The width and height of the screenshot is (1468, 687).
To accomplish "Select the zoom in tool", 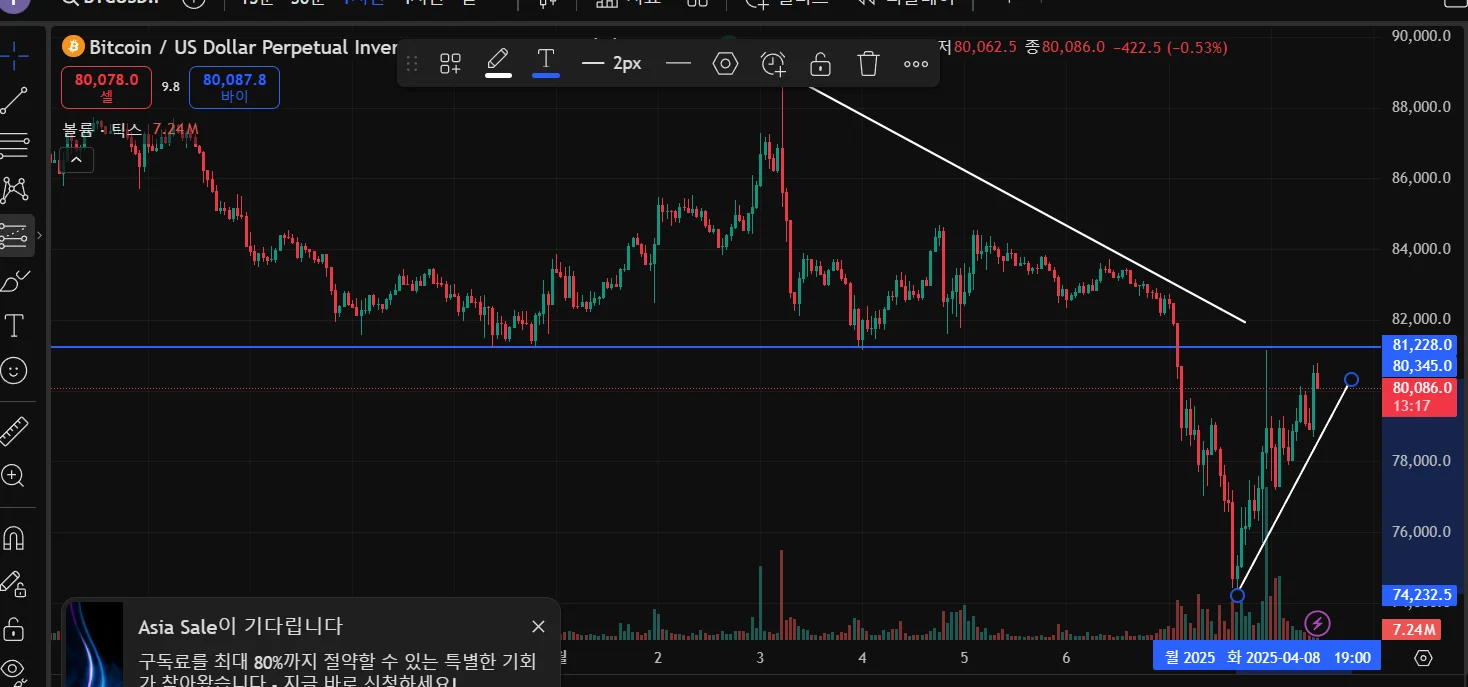I will coord(14,476).
